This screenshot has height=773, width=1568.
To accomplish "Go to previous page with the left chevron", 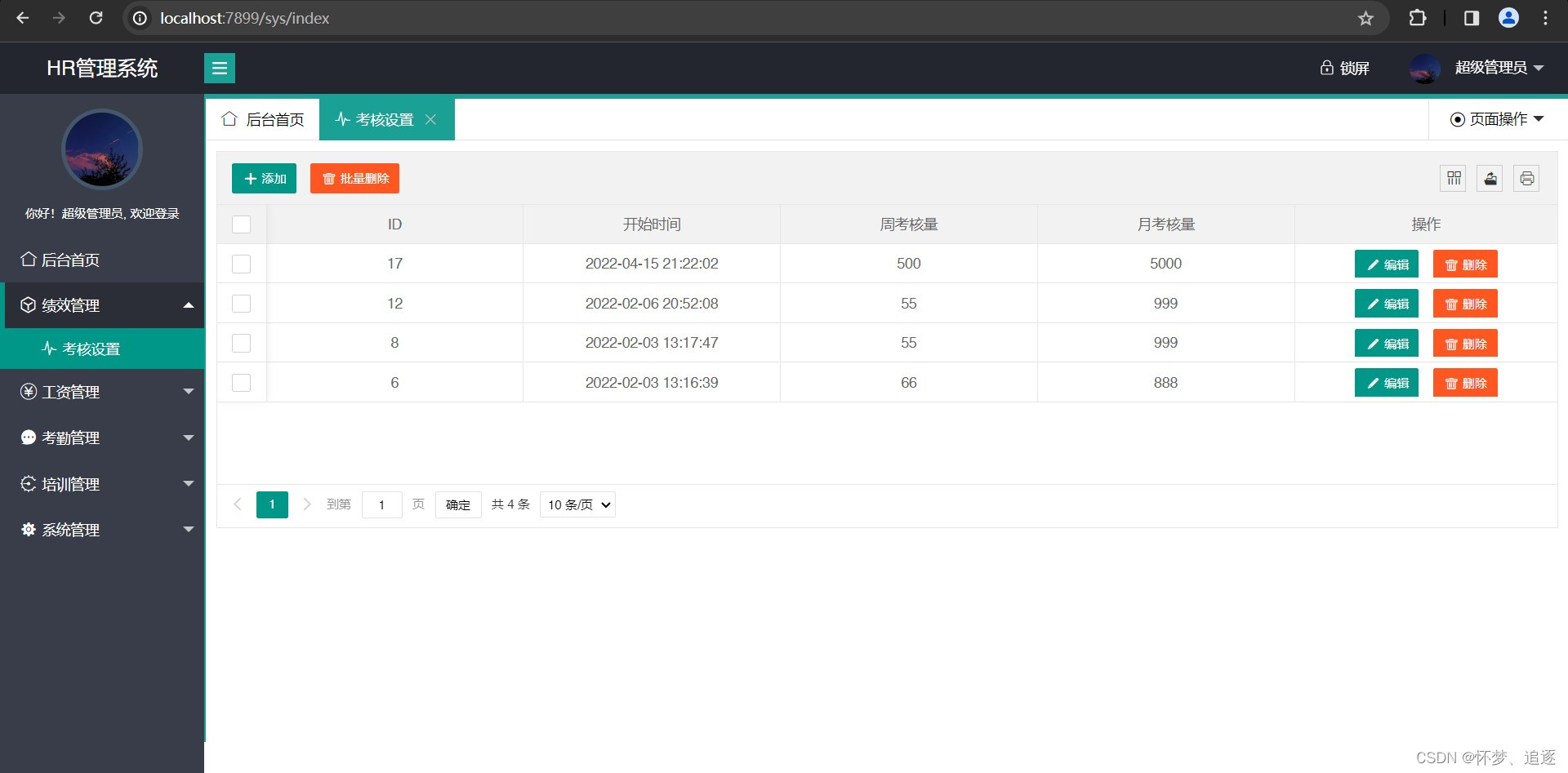I will pyautogui.click(x=238, y=504).
